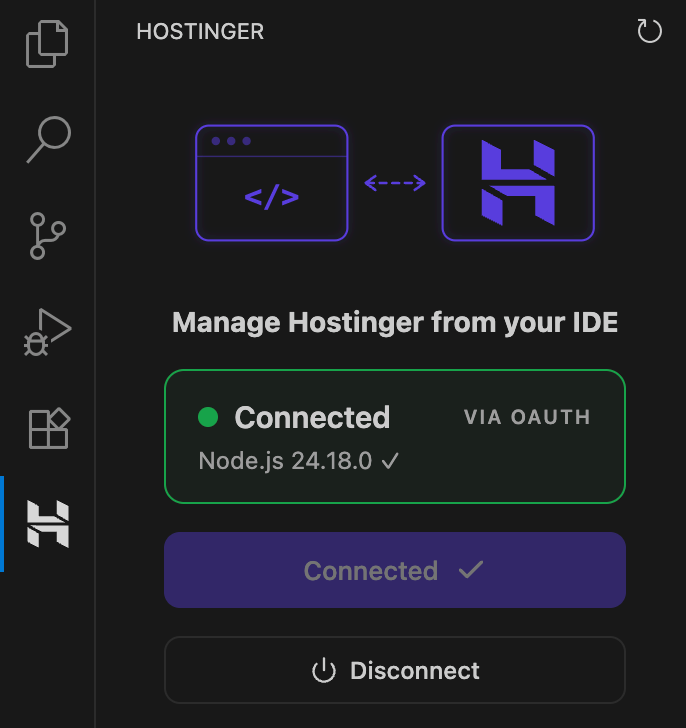Open the Source Control view
686x728 pixels.
(47, 236)
